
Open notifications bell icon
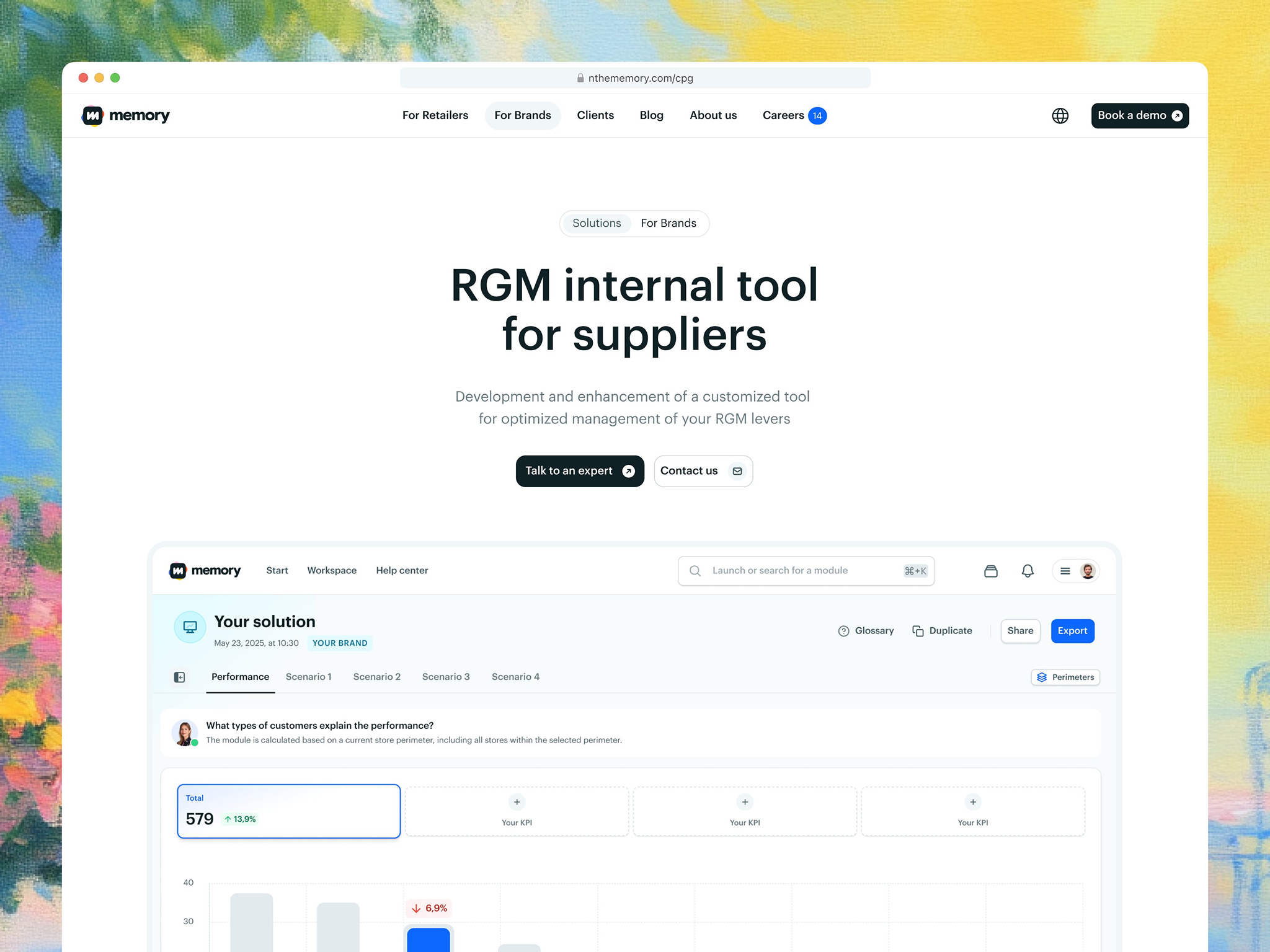click(x=1028, y=571)
